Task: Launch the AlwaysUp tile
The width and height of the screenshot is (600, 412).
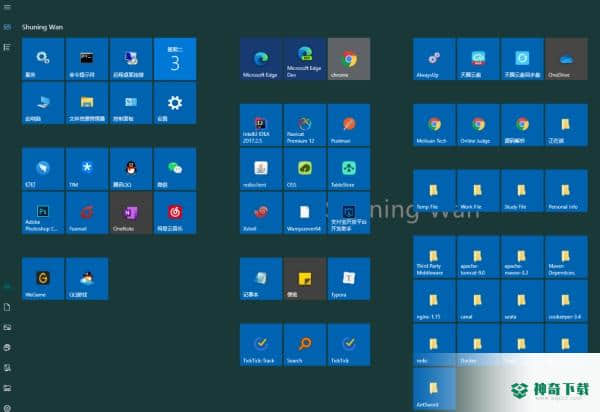Action: (x=434, y=59)
